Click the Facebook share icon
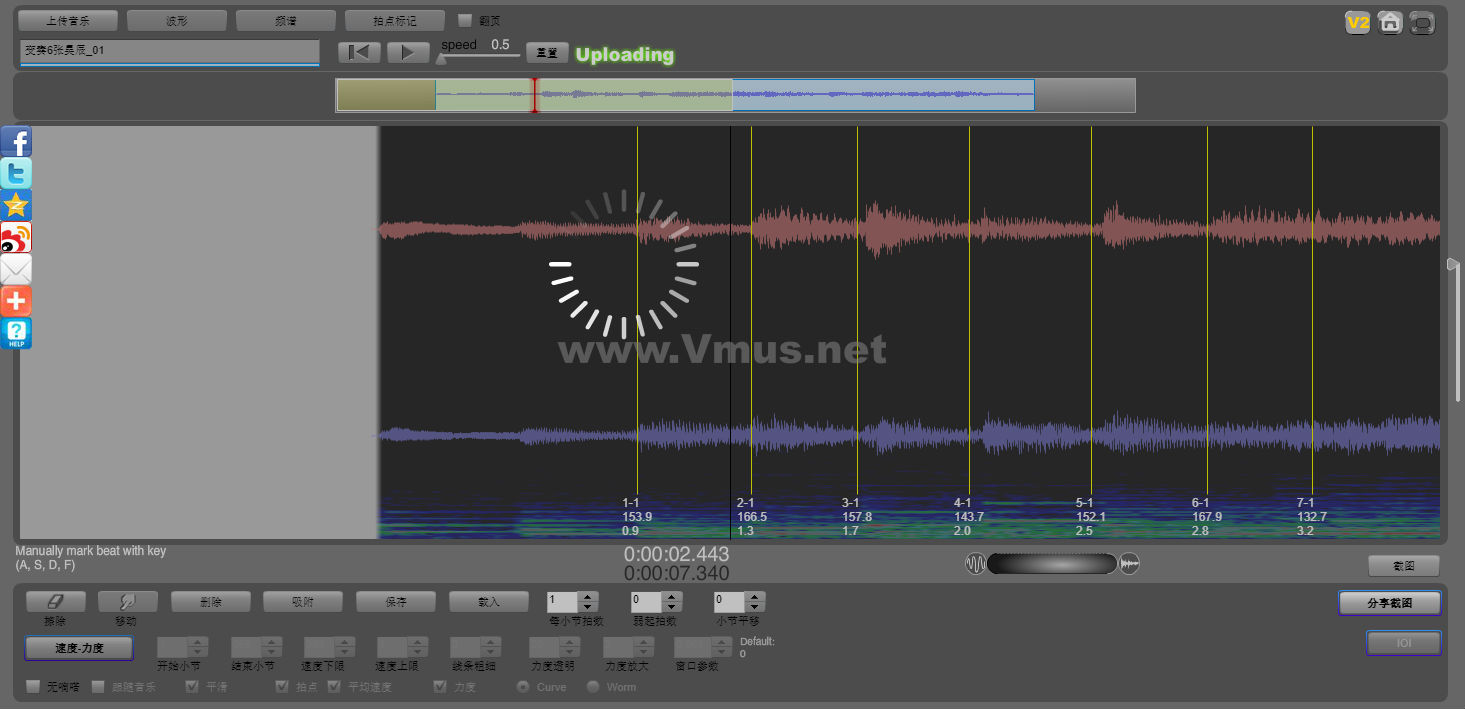 16,142
